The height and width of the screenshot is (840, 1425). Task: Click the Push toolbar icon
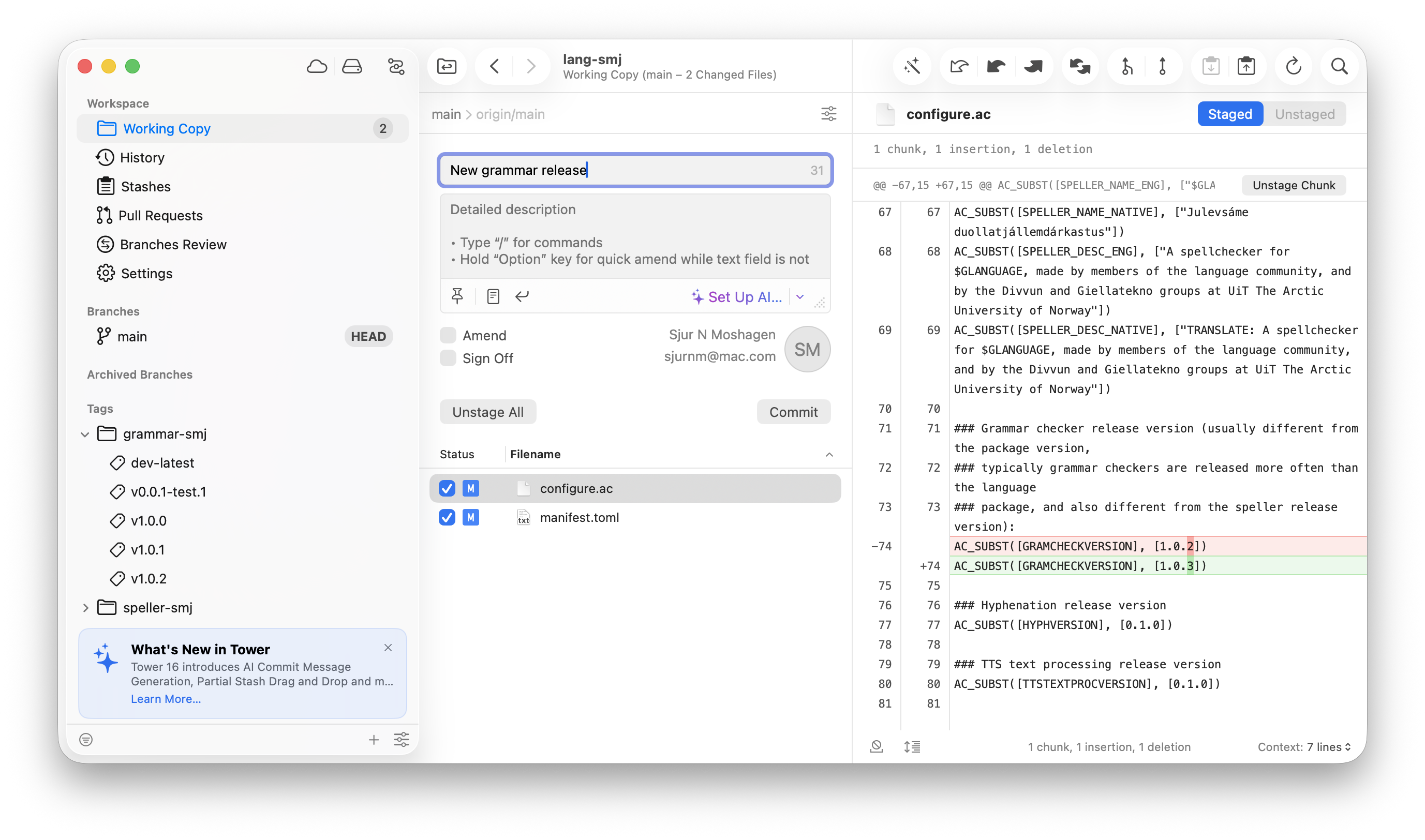click(1033, 67)
